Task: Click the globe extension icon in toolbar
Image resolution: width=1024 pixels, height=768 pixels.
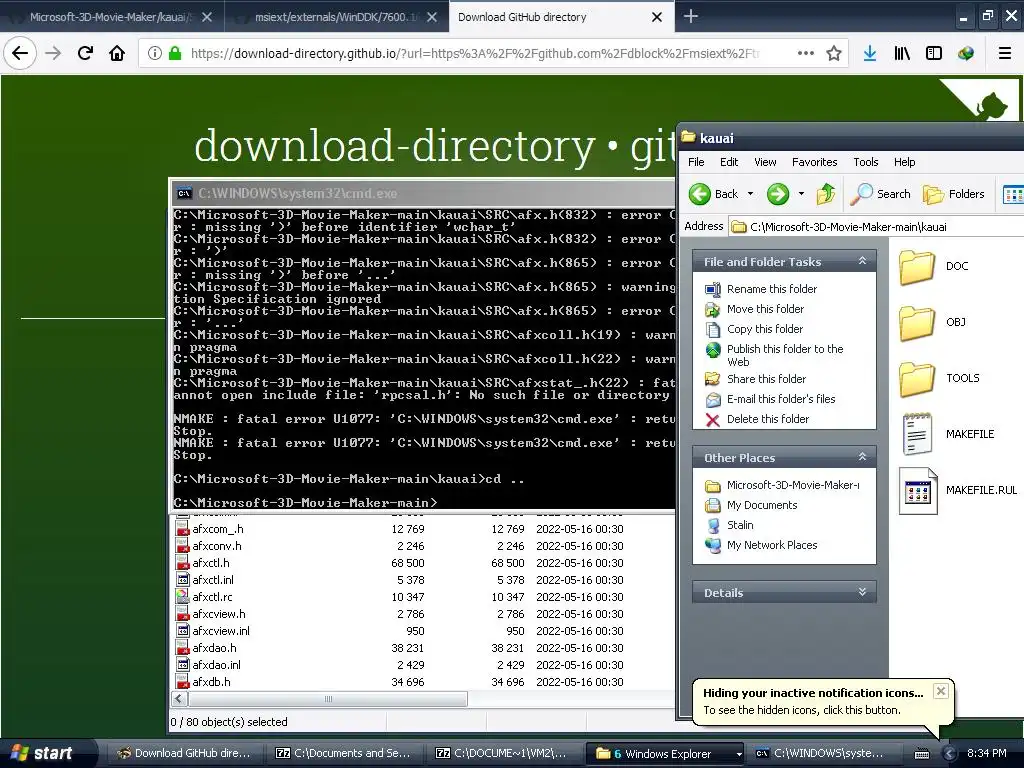Action: tap(966, 54)
